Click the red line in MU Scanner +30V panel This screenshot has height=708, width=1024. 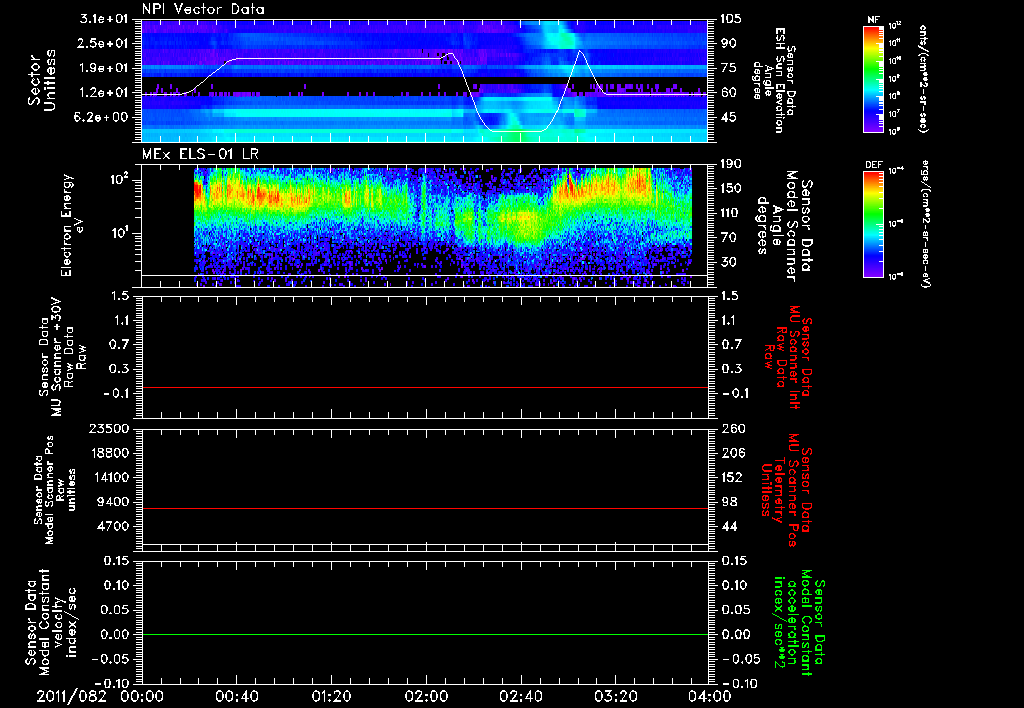coord(424,387)
